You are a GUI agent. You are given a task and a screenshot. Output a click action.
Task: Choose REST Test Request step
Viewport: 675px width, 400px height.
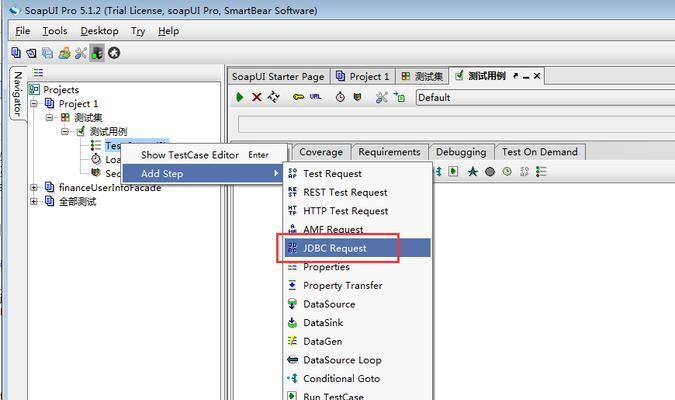358,192
